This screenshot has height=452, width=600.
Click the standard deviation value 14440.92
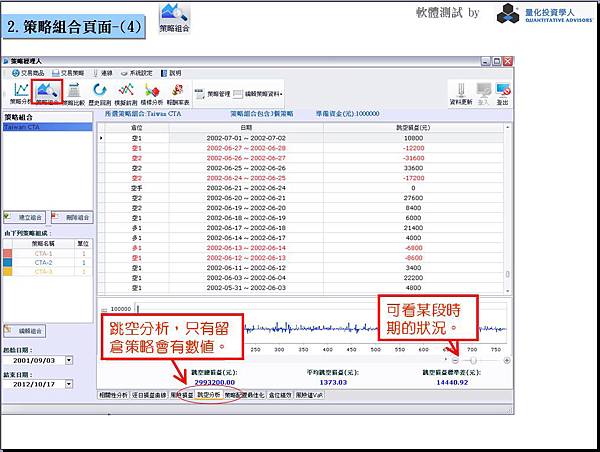click(x=452, y=382)
